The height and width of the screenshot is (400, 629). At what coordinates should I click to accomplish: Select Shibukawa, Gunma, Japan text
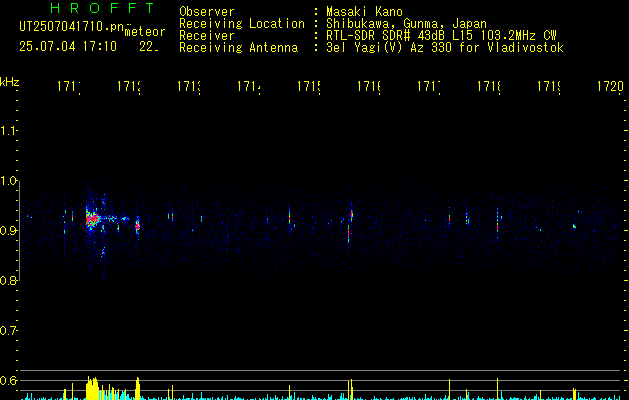tap(406, 24)
